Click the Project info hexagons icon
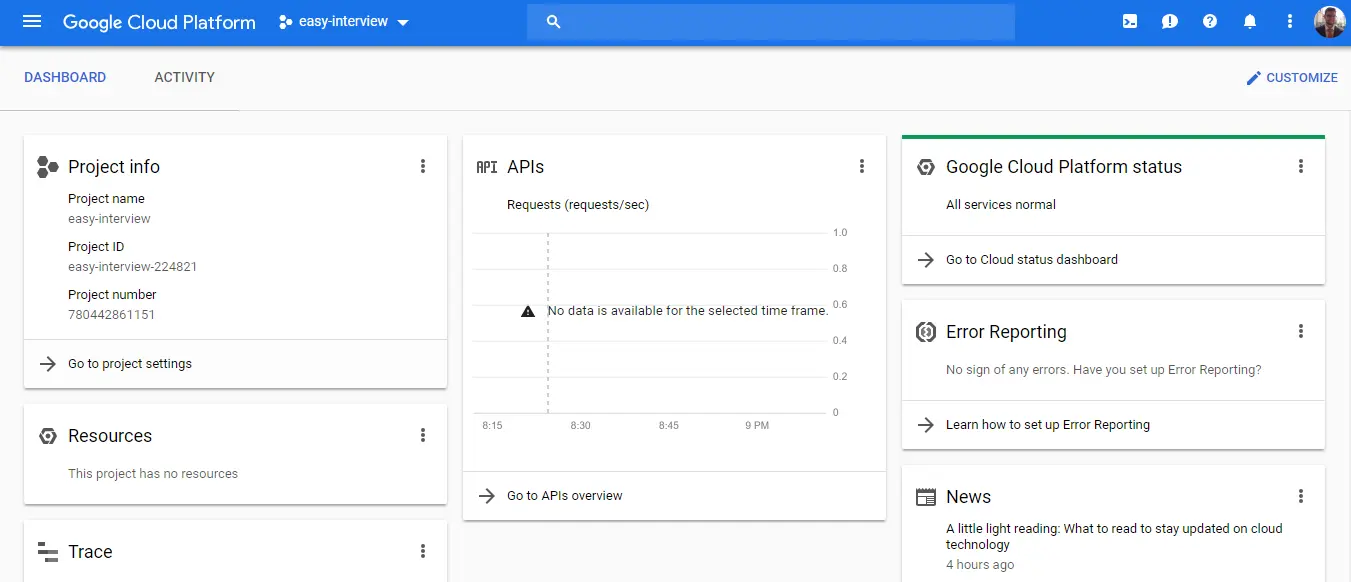This screenshot has width=1351, height=582. (x=47, y=167)
